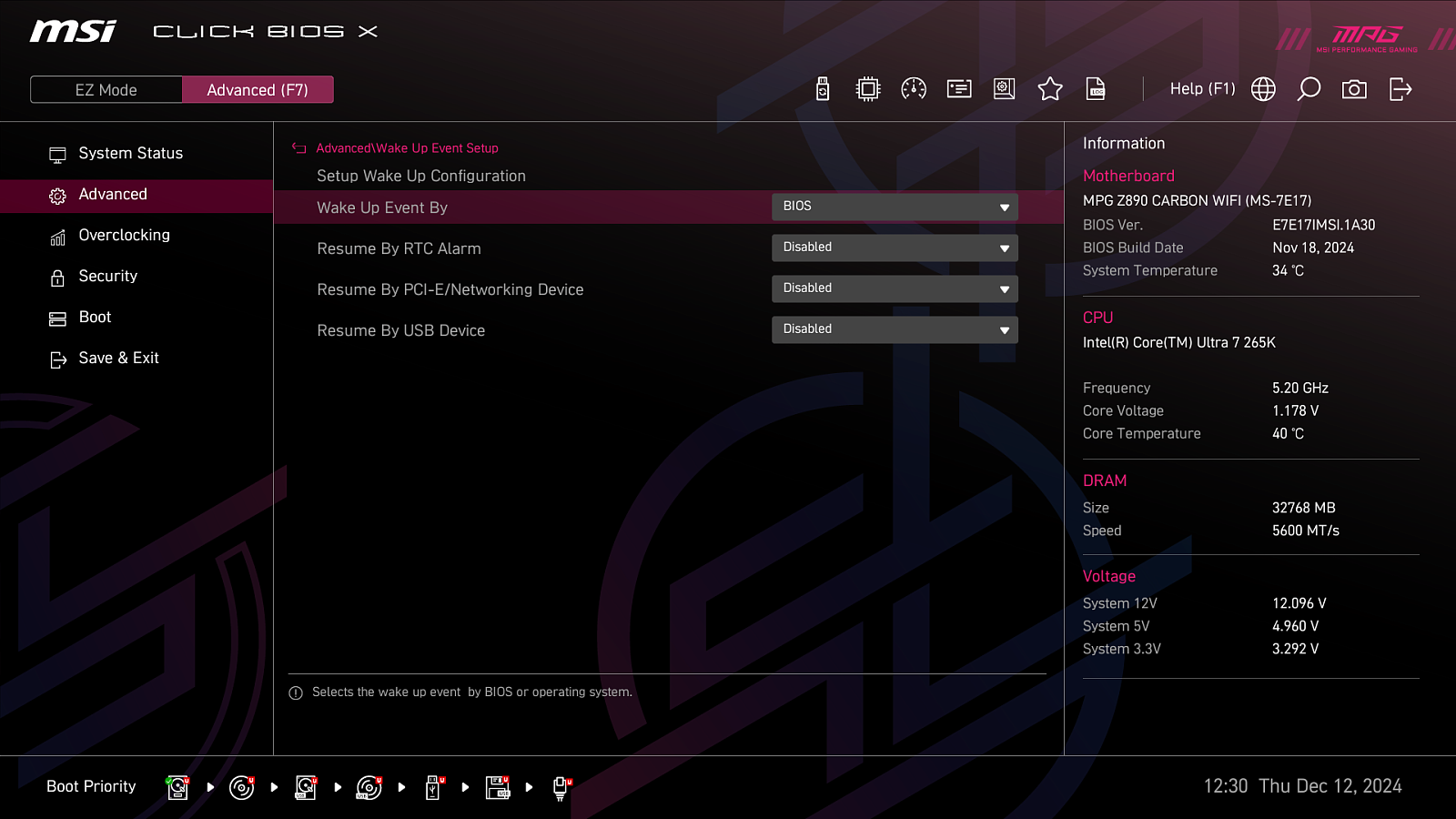Click BIOS version value E7E17IMSI.1A30
The width and height of the screenshot is (1456, 819).
[x=1323, y=225]
